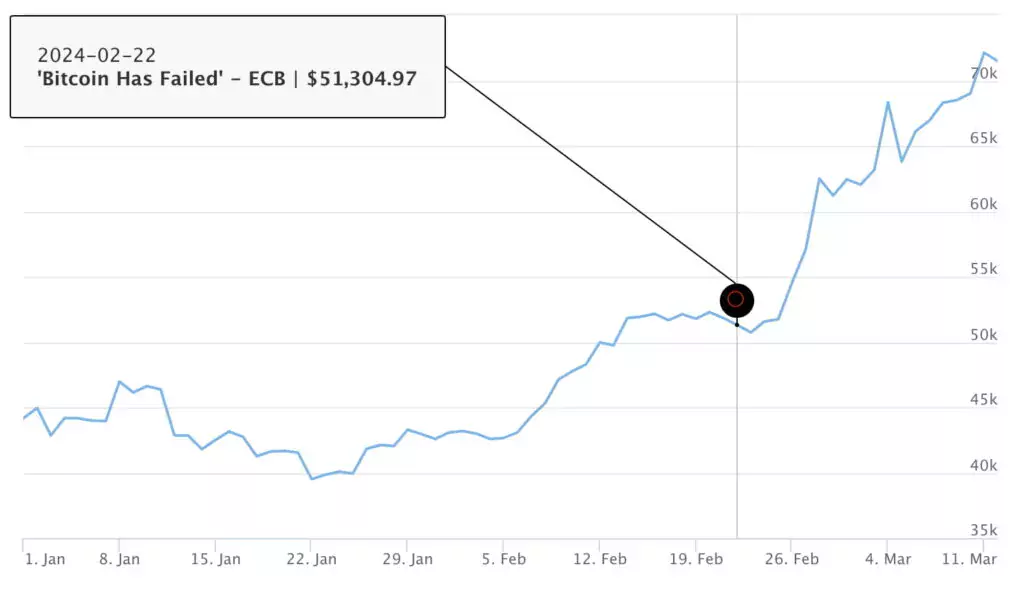
Task: Select the 15. Jan axis label
Action: point(216,559)
